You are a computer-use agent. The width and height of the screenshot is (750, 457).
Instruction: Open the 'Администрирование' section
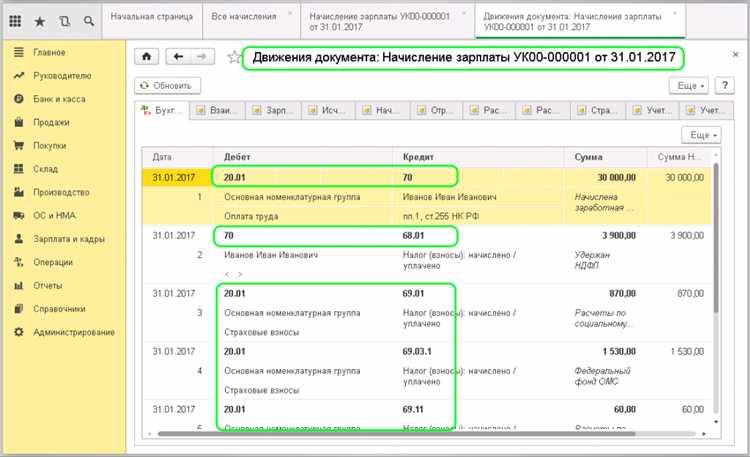[x=73, y=331]
